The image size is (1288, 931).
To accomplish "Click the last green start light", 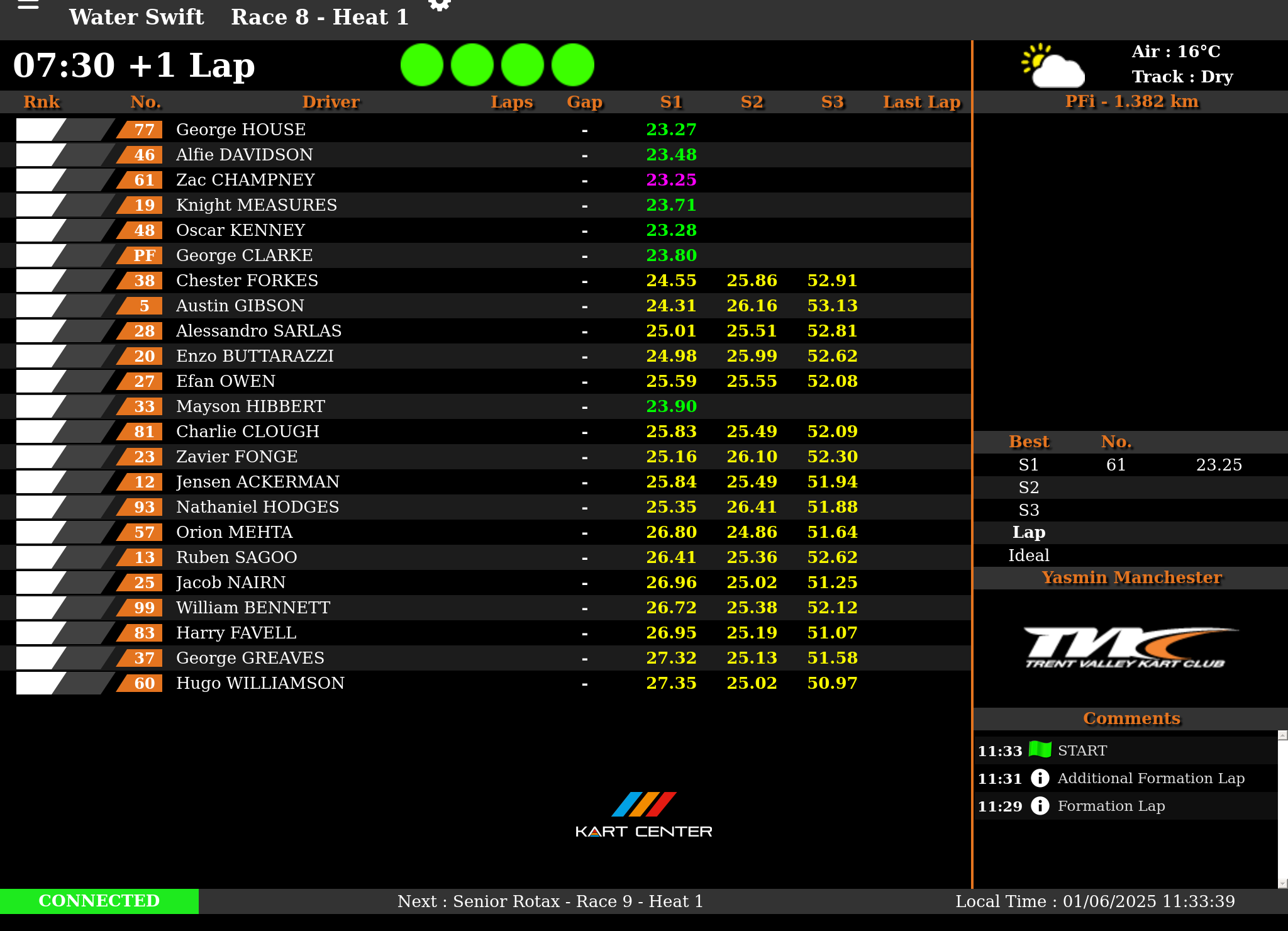I will click(x=573, y=65).
